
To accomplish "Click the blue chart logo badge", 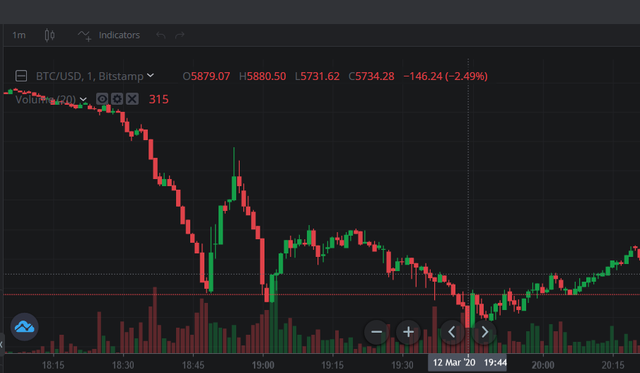I will 24,327.
